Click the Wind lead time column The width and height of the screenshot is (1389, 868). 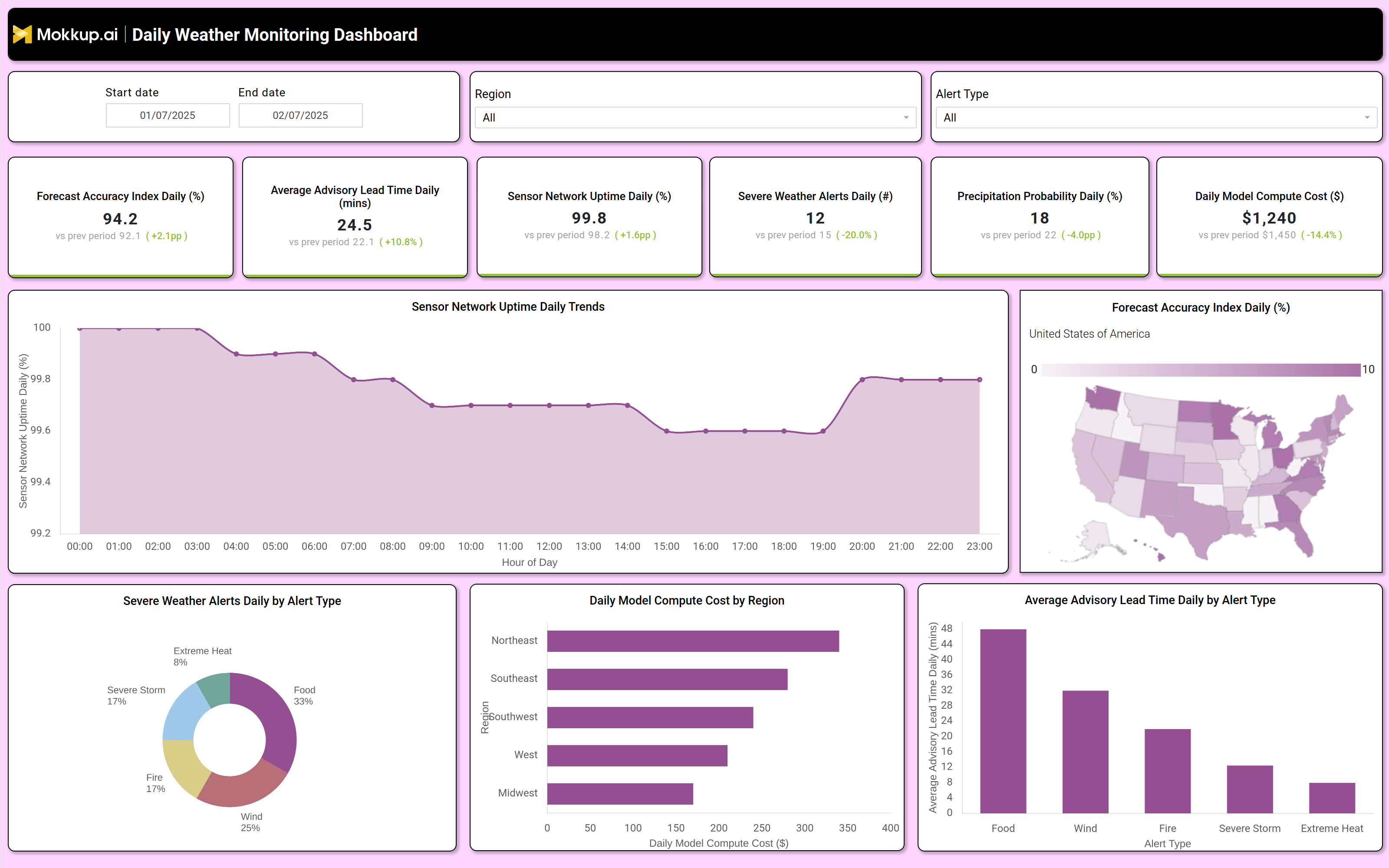point(1085,752)
